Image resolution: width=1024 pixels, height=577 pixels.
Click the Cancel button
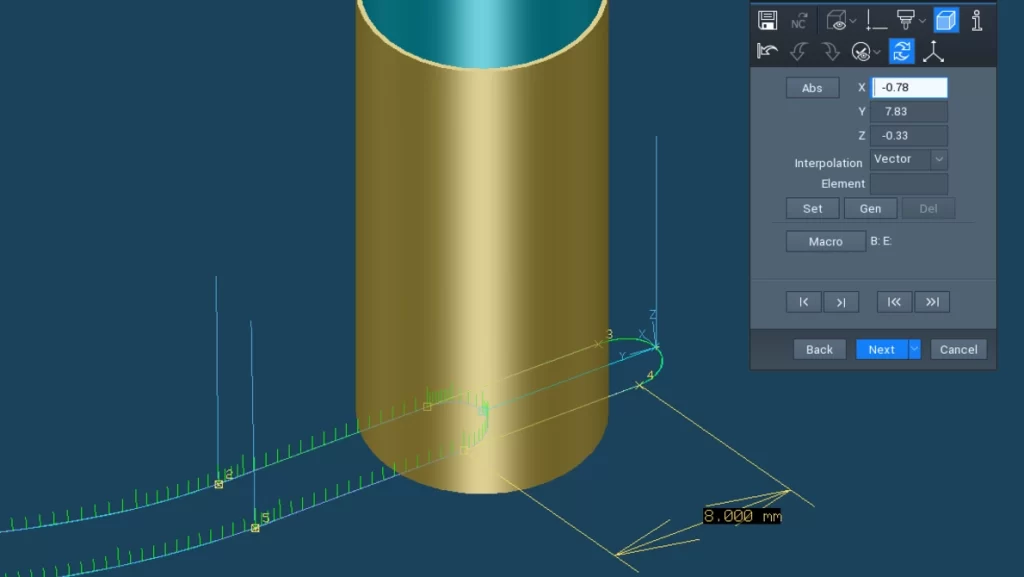pos(959,350)
